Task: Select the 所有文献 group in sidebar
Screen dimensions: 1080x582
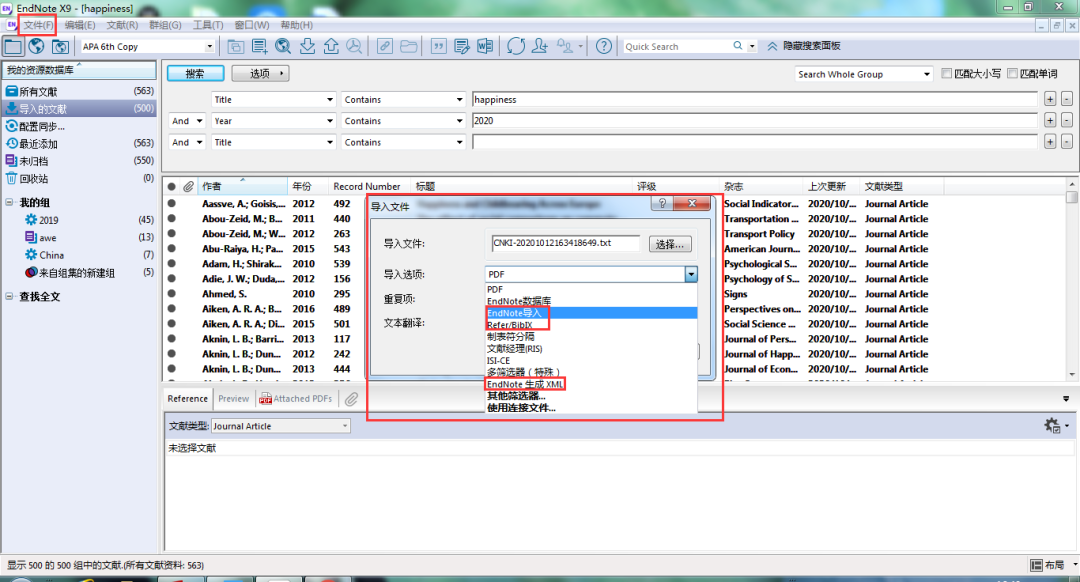Action: (x=79, y=92)
